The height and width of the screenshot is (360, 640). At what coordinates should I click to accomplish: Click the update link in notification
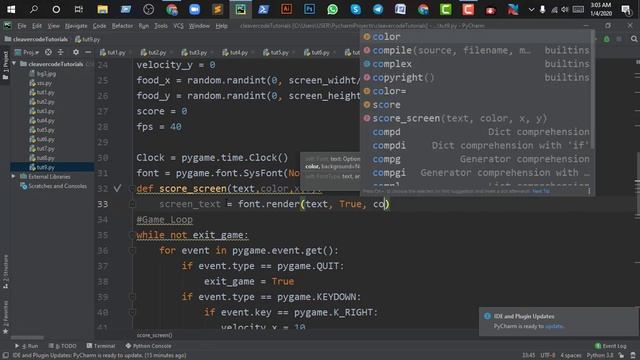[x=554, y=326]
